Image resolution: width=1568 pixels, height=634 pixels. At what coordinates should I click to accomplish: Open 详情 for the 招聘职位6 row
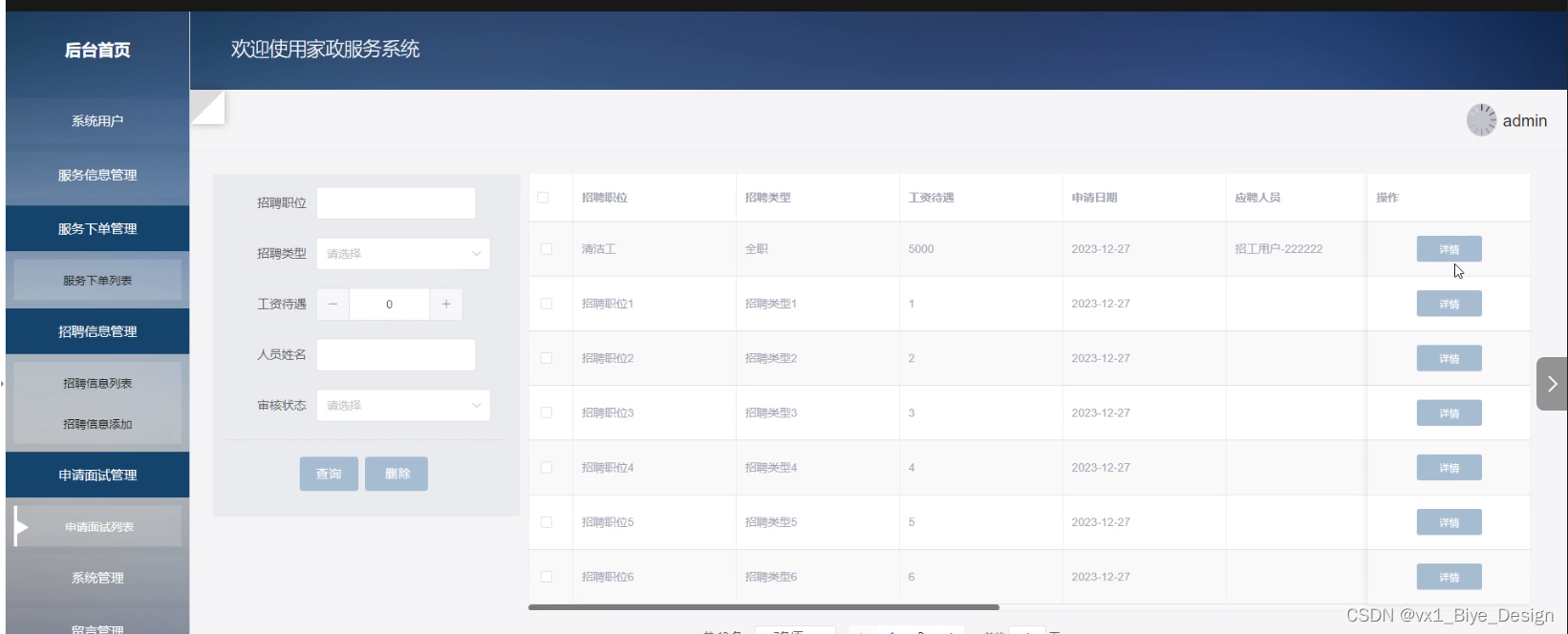[x=1449, y=577]
